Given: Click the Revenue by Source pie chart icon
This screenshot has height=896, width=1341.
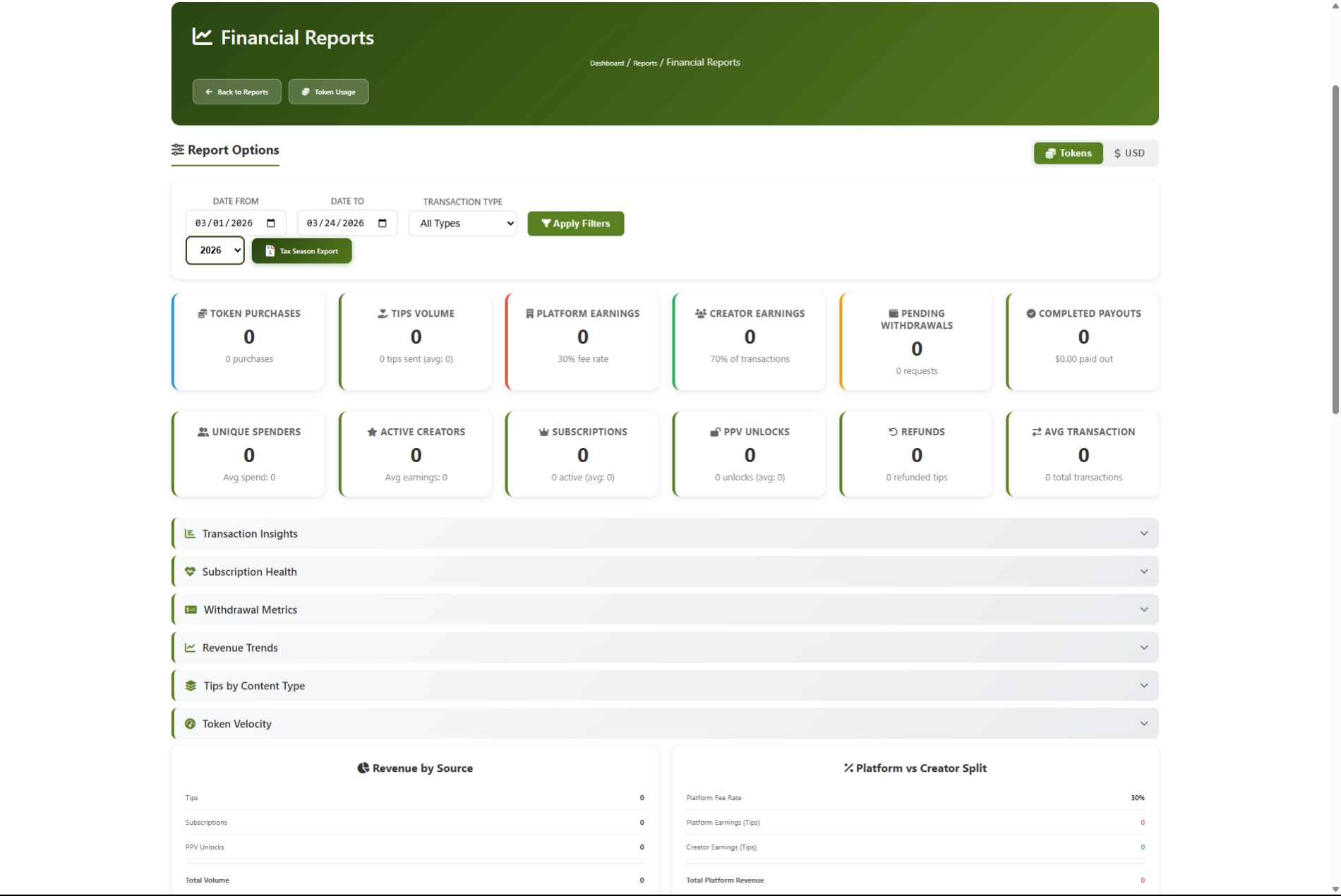Looking at the screenshot, I should (364, 768).
